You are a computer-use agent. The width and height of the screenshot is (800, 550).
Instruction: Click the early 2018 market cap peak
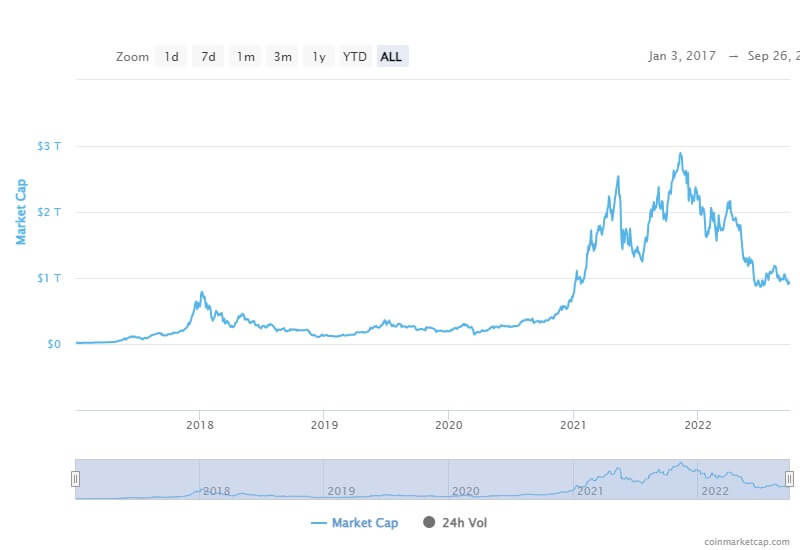click(x=202, y=293)
